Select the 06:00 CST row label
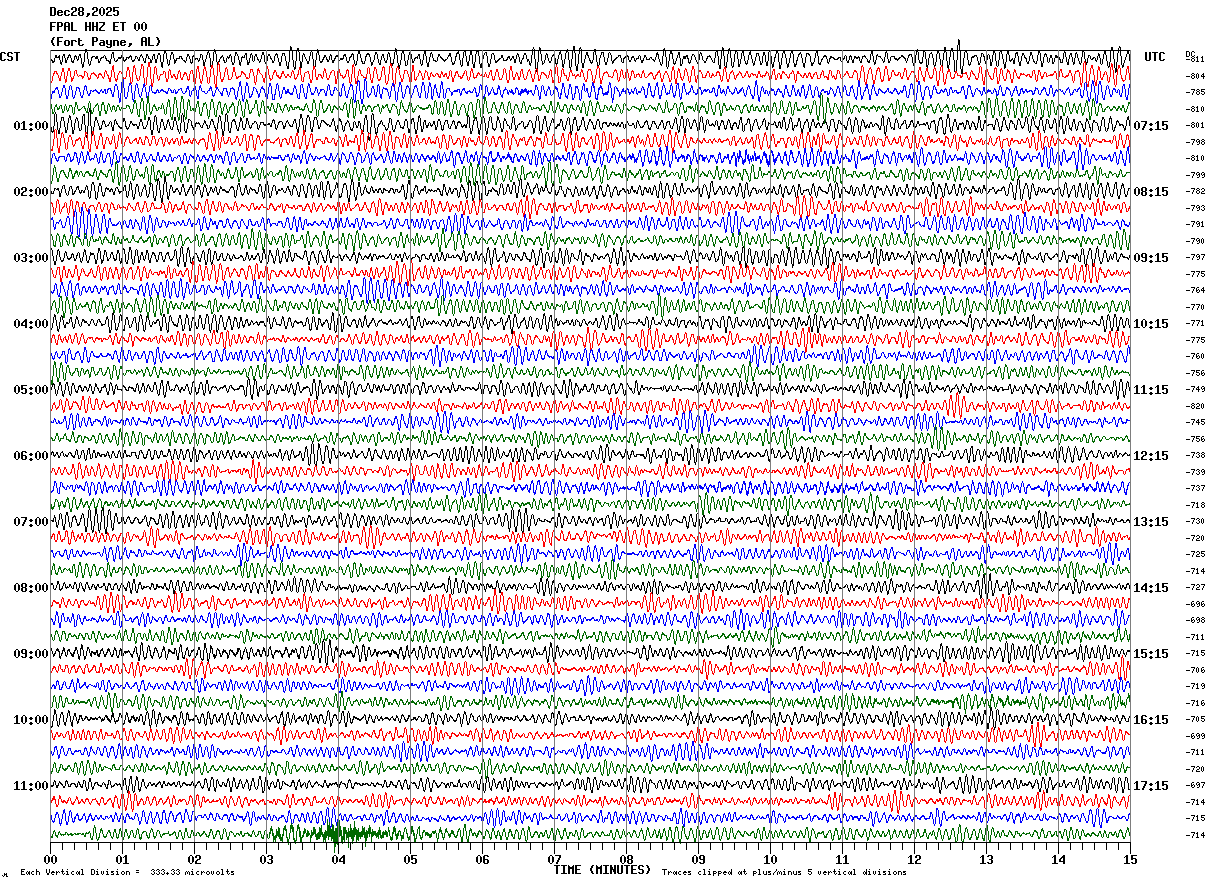The image size is (1210, 886). pyautogui.click(x=31, y=456)
